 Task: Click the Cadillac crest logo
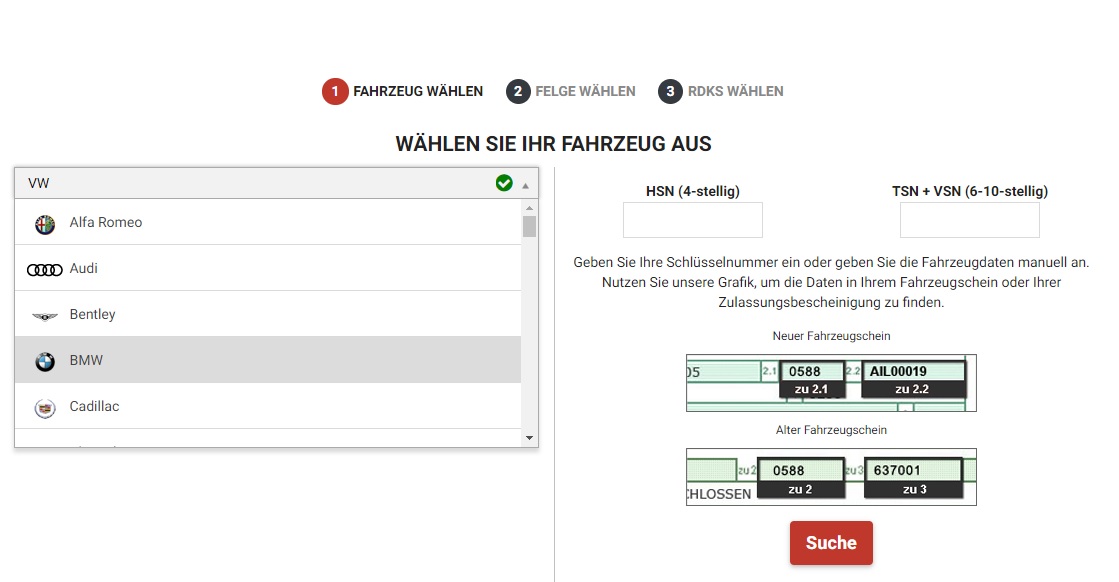click(x=45, y=407)
